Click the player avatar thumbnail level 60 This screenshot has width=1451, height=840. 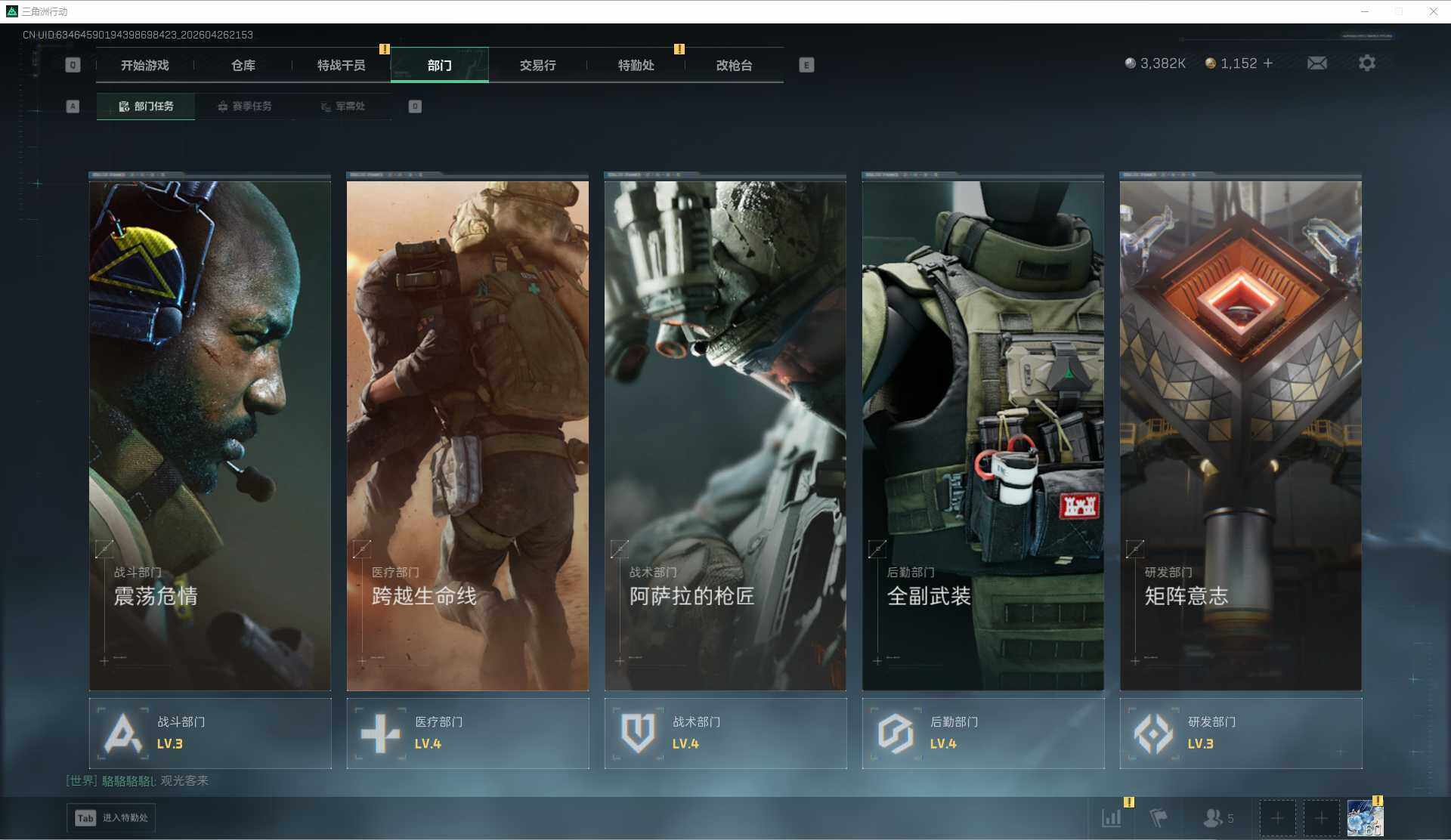(x=1364, y=819)
